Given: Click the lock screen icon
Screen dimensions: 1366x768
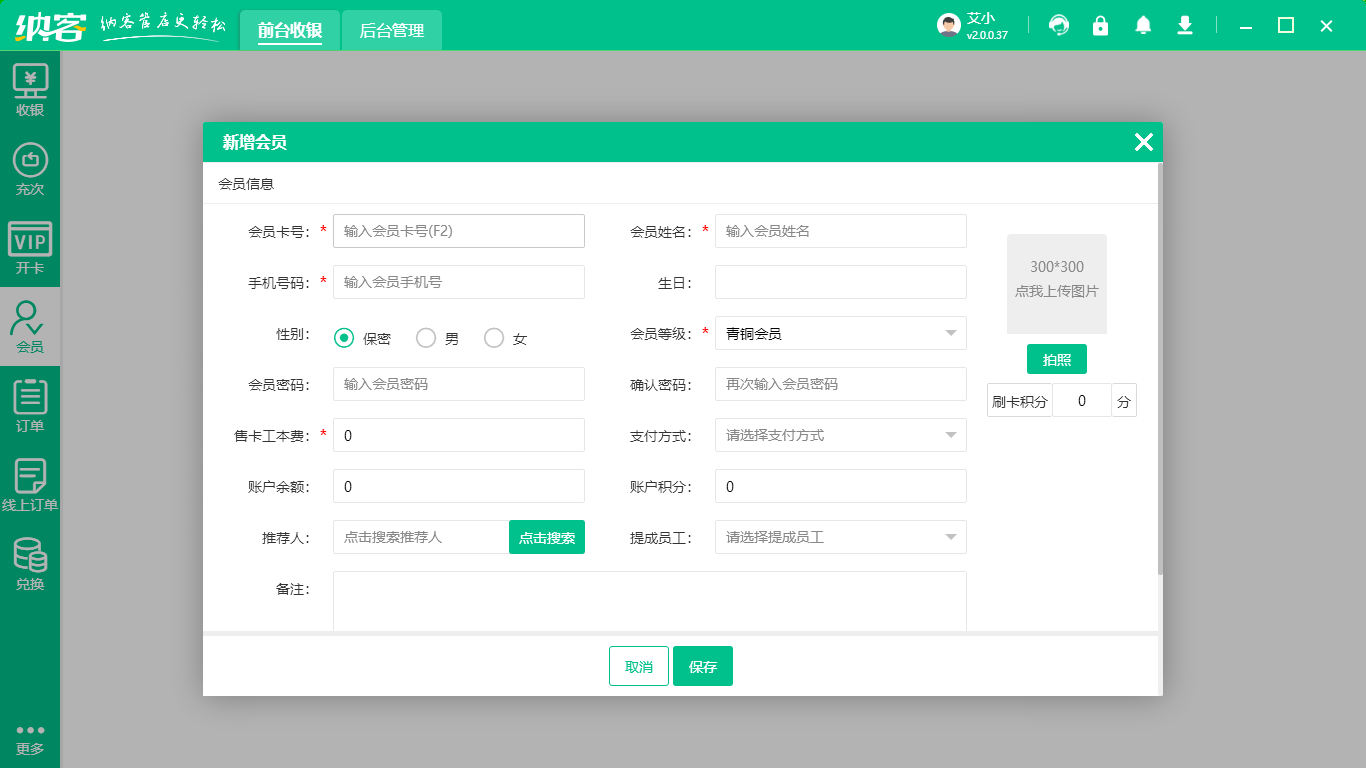Looking at the screenshot, I should click(1100, 25).
